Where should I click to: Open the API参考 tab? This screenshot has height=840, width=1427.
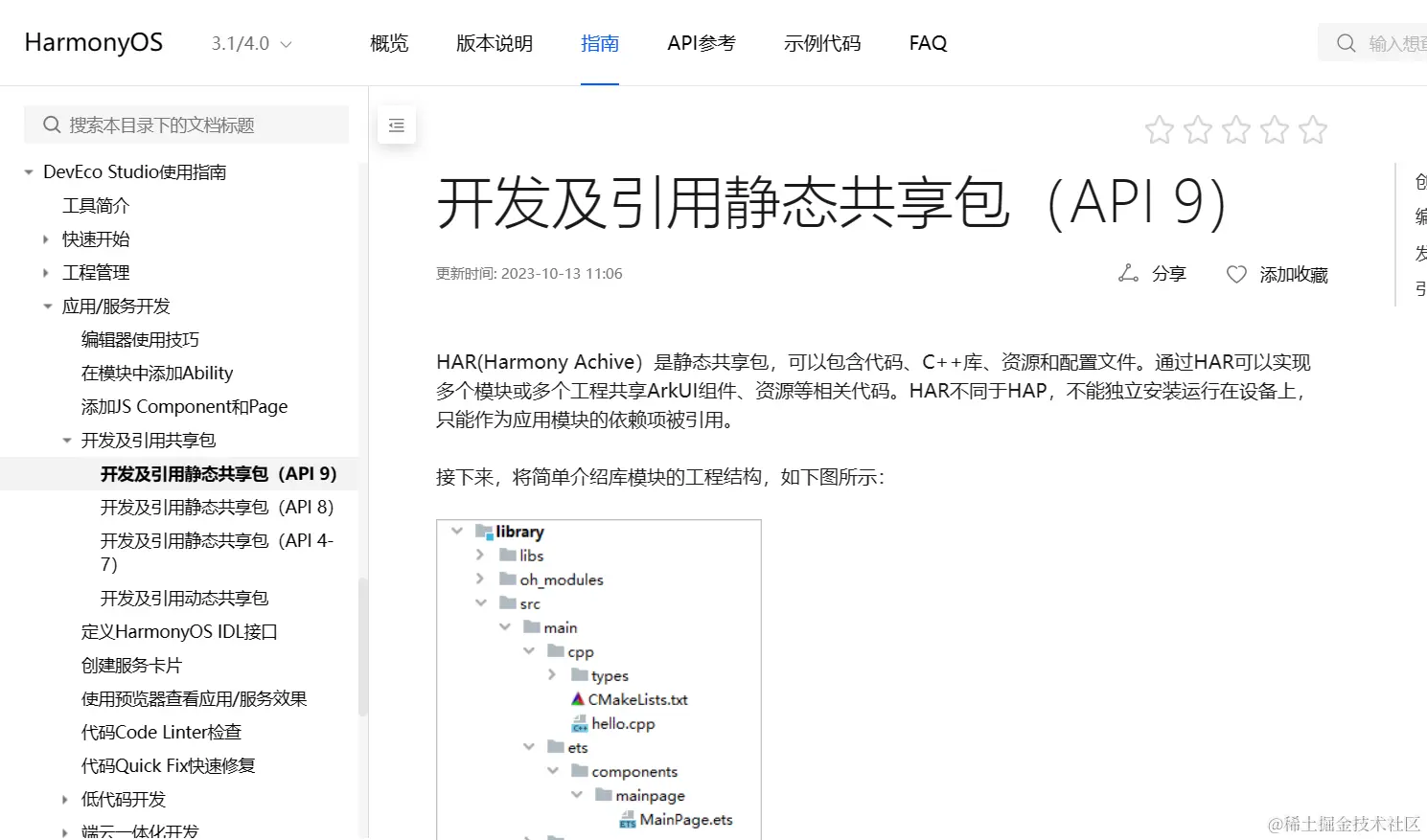point(702,43)
